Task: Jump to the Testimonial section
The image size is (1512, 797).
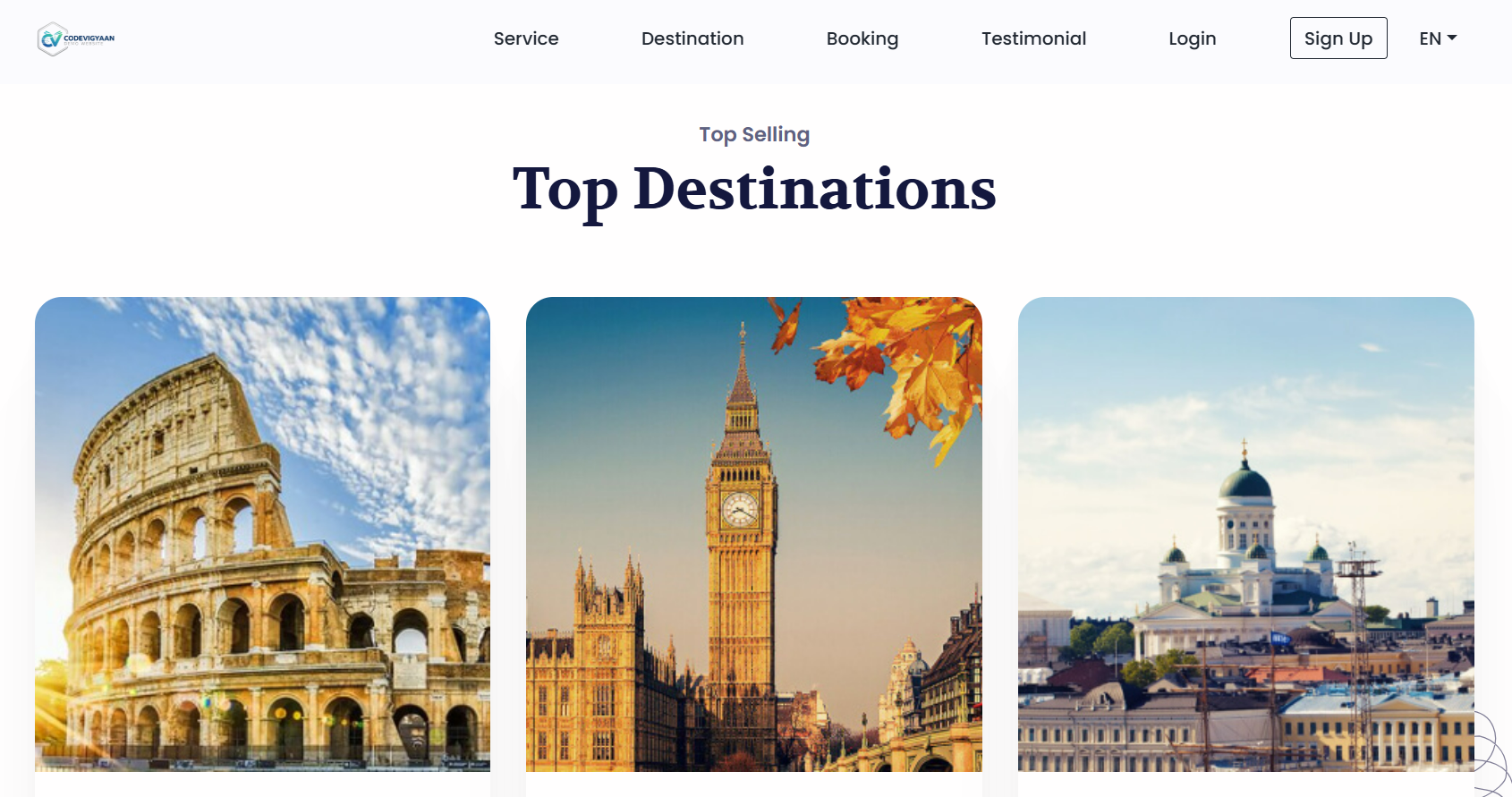Action: (x=1033, y=38)
